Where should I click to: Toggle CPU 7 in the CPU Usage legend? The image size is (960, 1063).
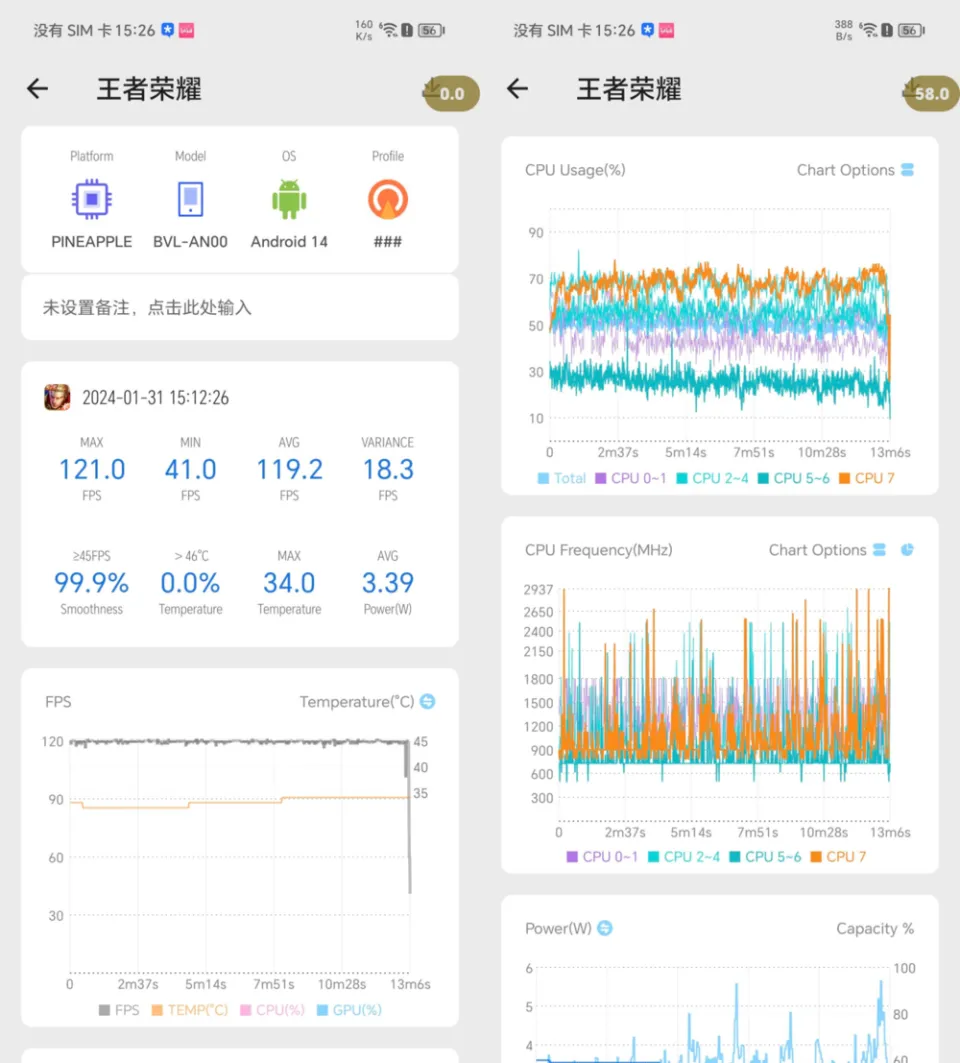click(866, 478)
